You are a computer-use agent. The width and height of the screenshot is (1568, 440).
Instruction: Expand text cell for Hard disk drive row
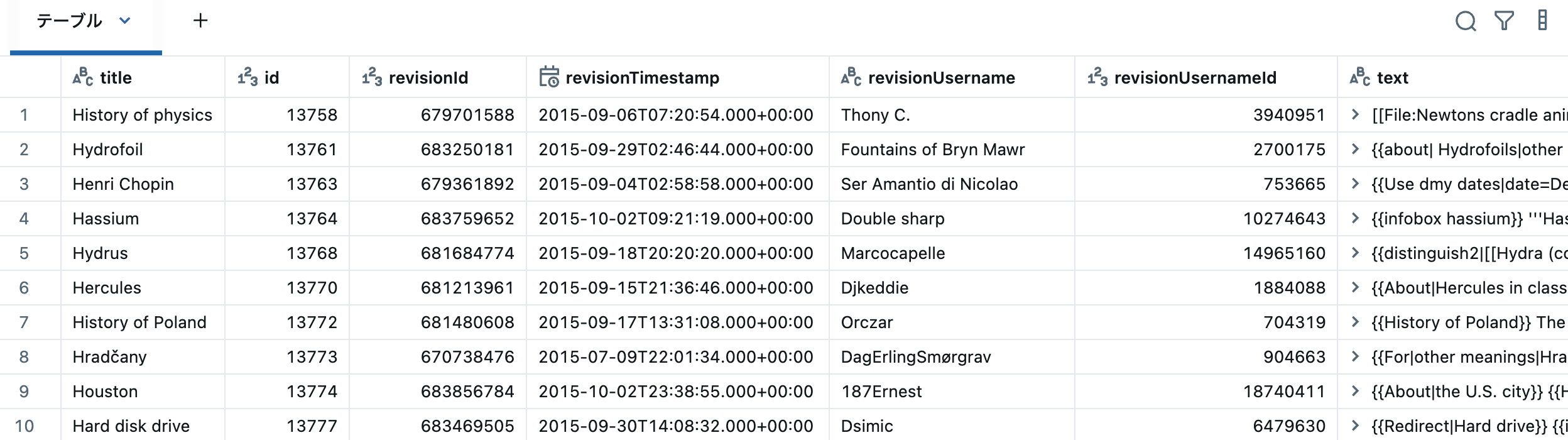coord(1355,426)
